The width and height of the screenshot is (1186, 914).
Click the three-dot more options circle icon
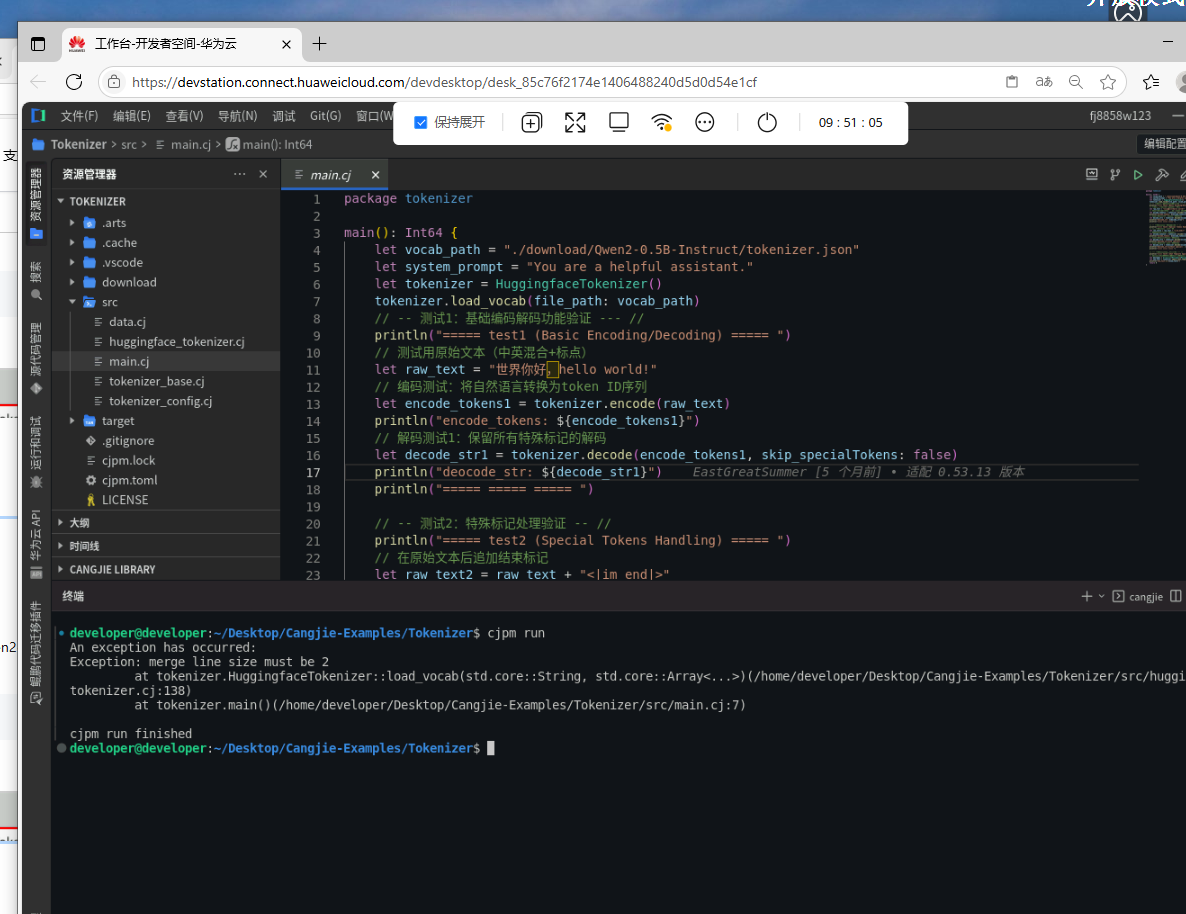point(705,123)
